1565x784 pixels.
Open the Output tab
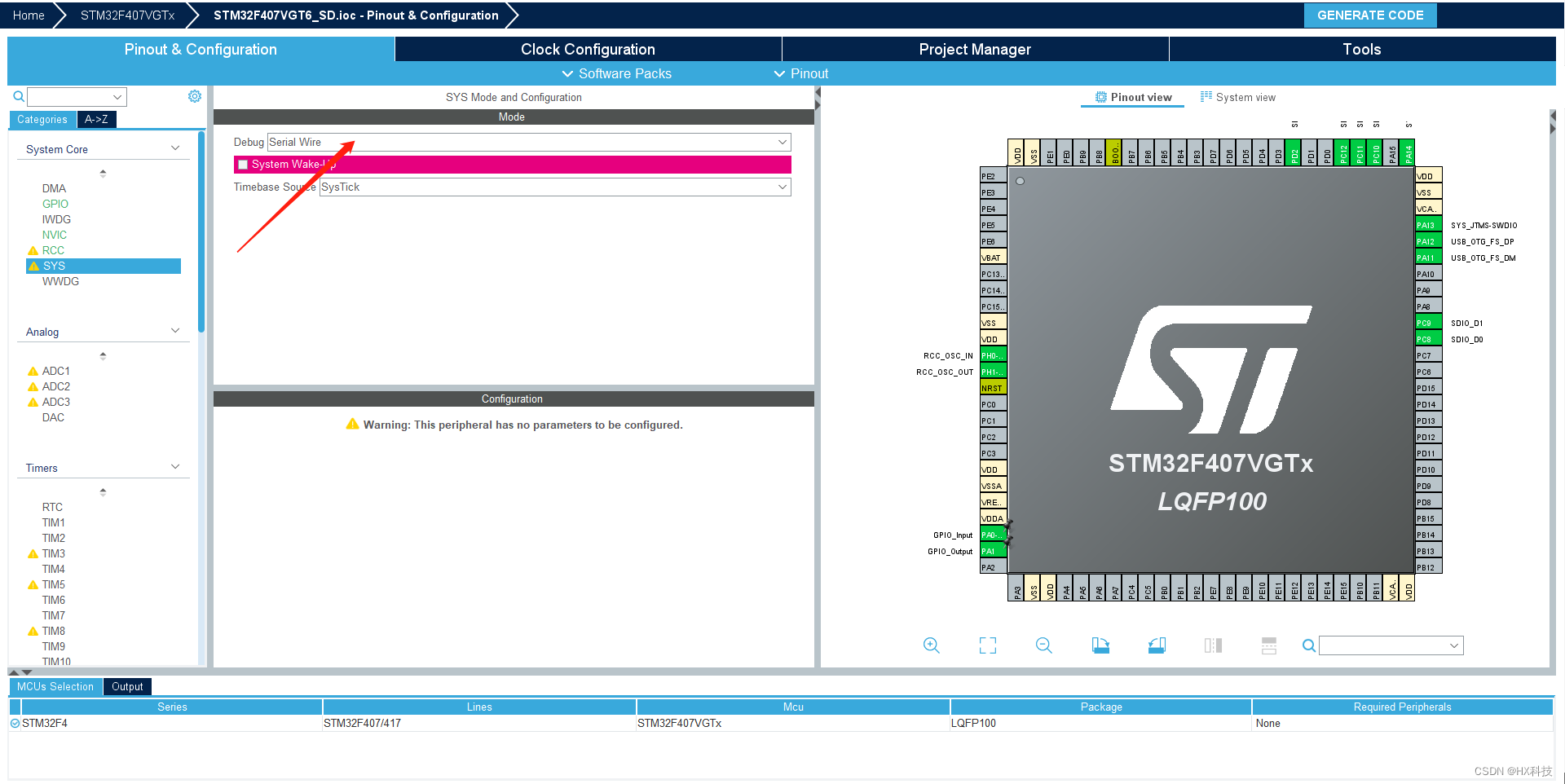click(127, 686)
